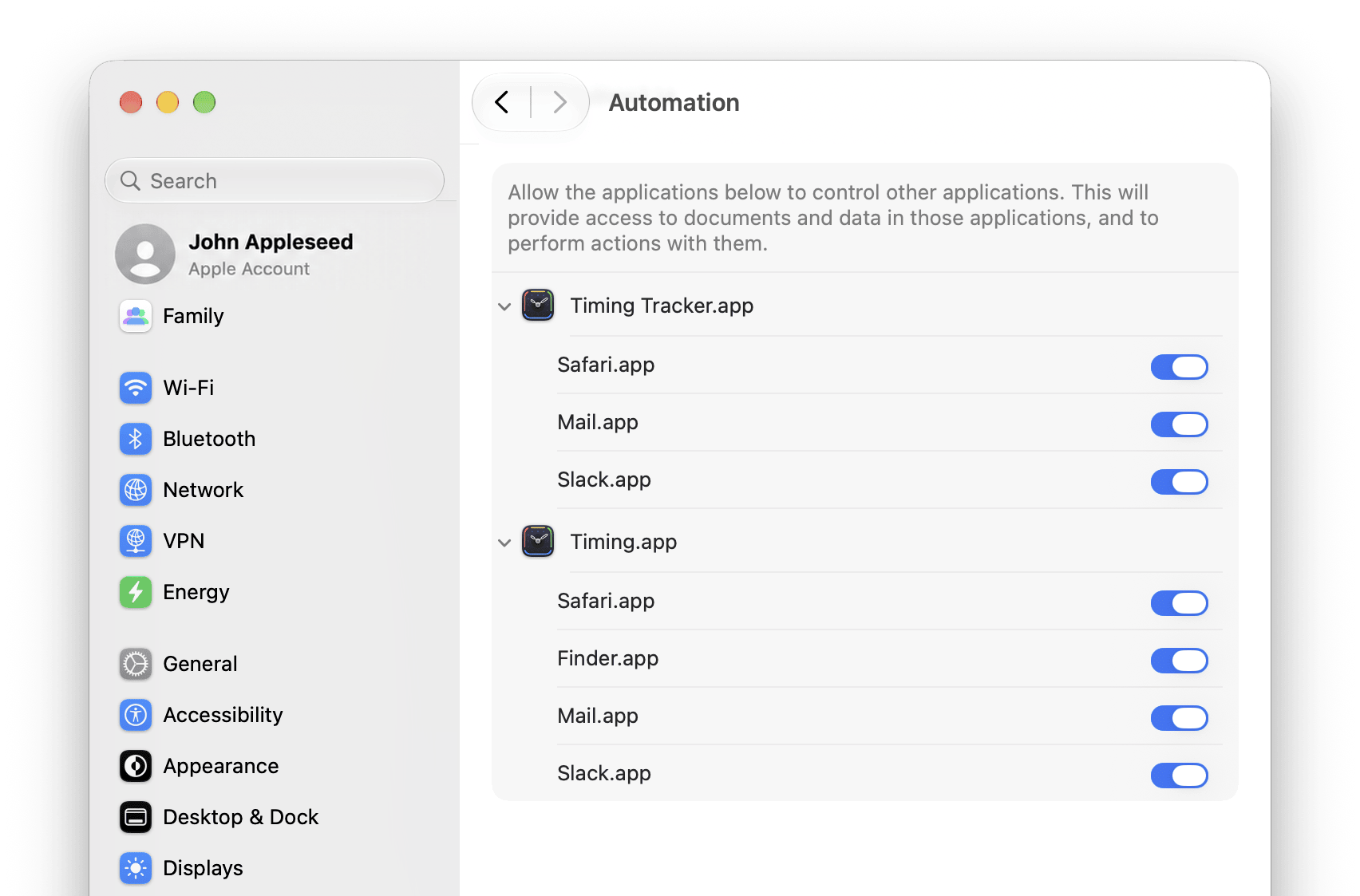Viewport: 1360px width, 896px height.
Task: Click the Timing Tracker.app name text
Action: (x=662, y=306)
